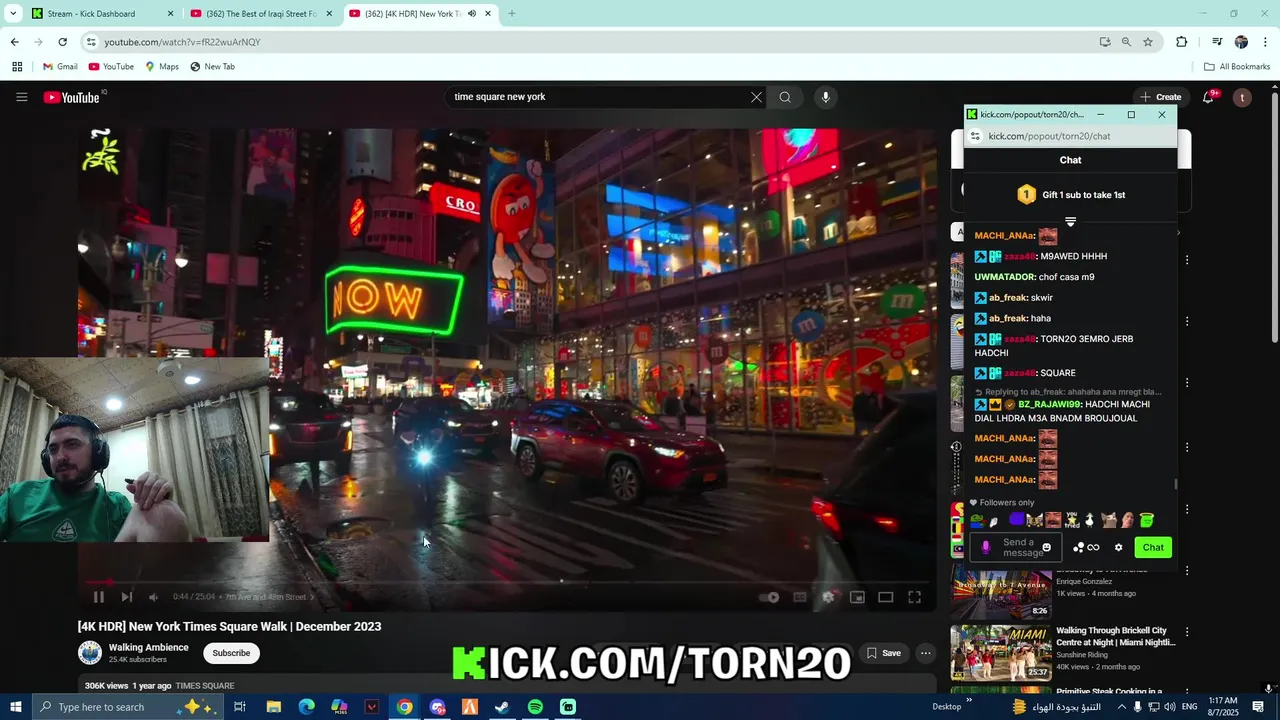Image resolution: width=1280 pixels, height=720 pixels.
Task: Reload the current page
Action: point(62,42)
